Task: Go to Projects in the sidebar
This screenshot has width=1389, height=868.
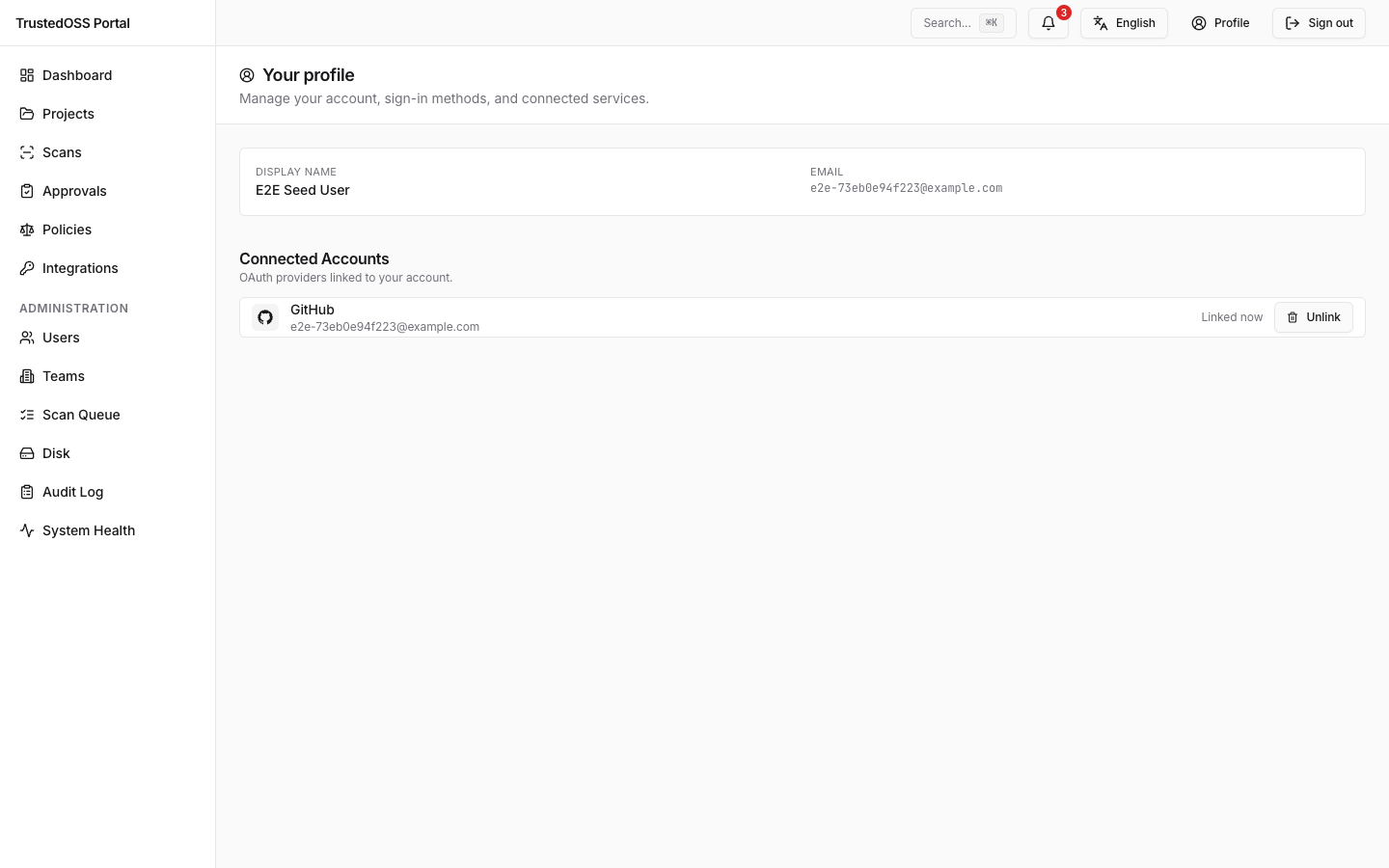Action: coord(107,114)
